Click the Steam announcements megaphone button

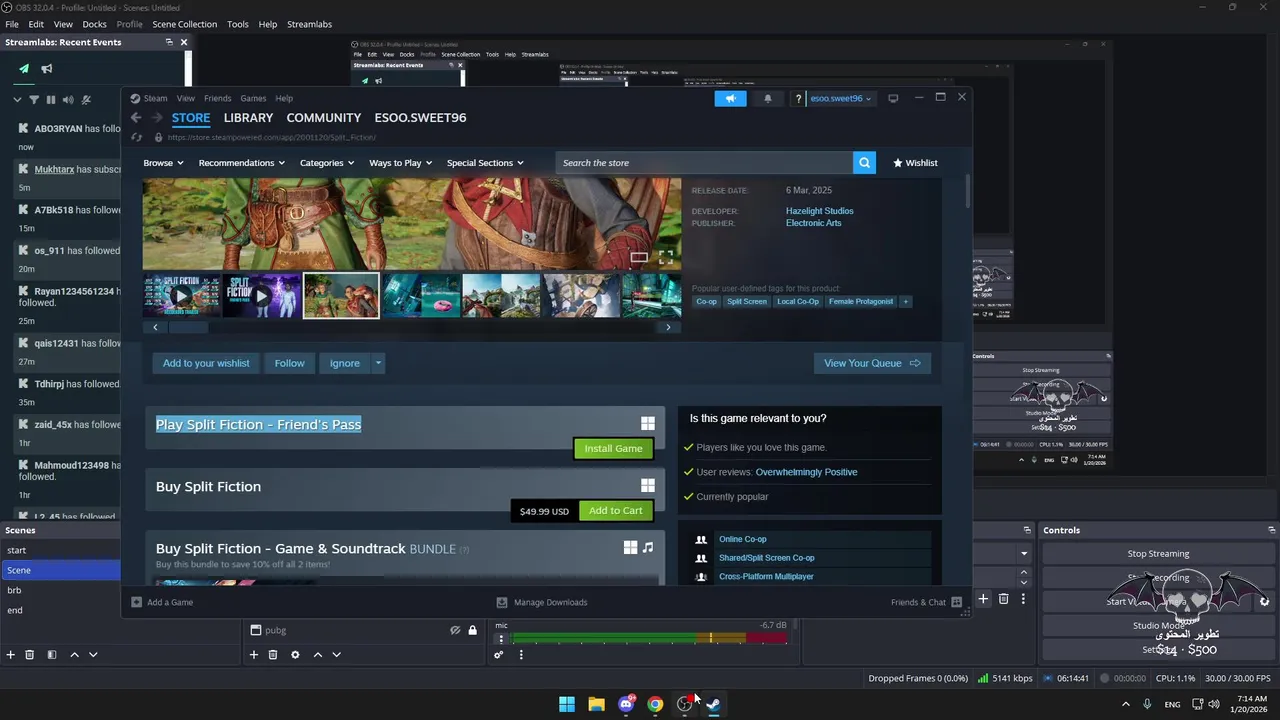pyautogui.click(x=730, y=98)
